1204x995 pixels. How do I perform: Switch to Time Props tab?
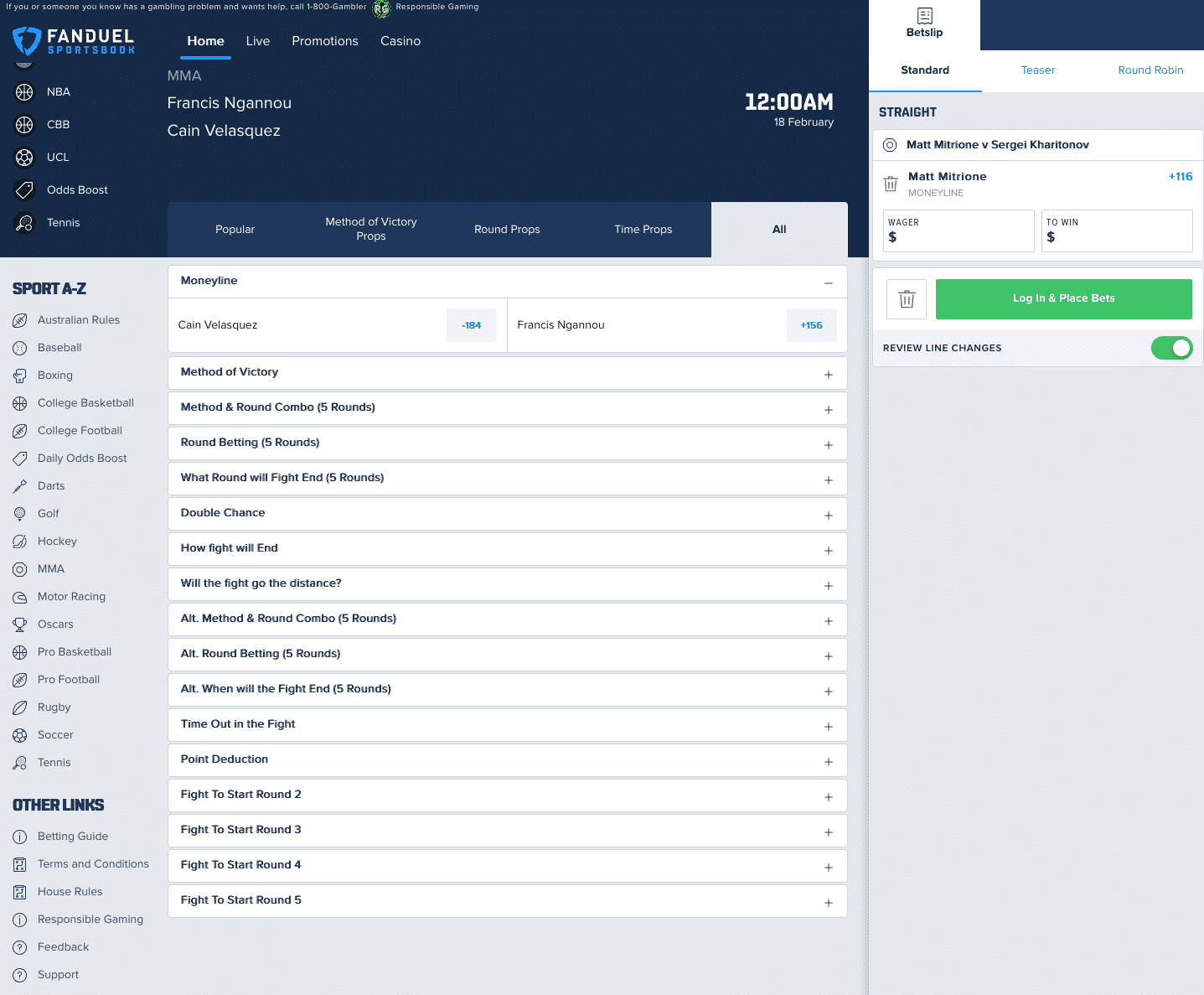pos(643,230)
